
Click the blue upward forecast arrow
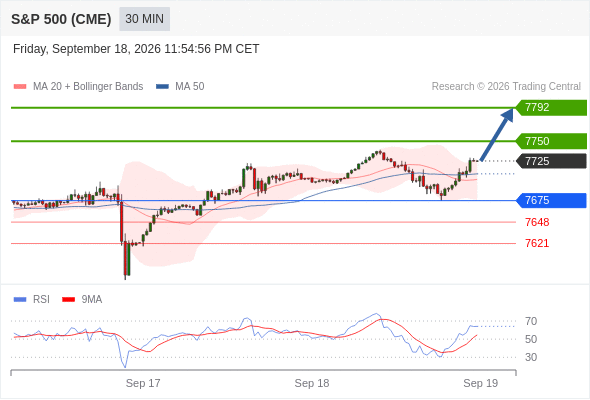pos(497,135)
